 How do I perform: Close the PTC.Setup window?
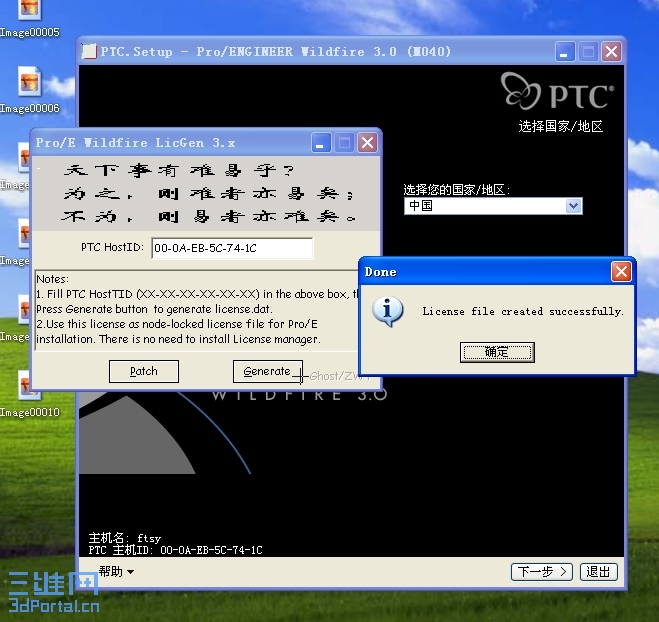[x=612, y=52]
